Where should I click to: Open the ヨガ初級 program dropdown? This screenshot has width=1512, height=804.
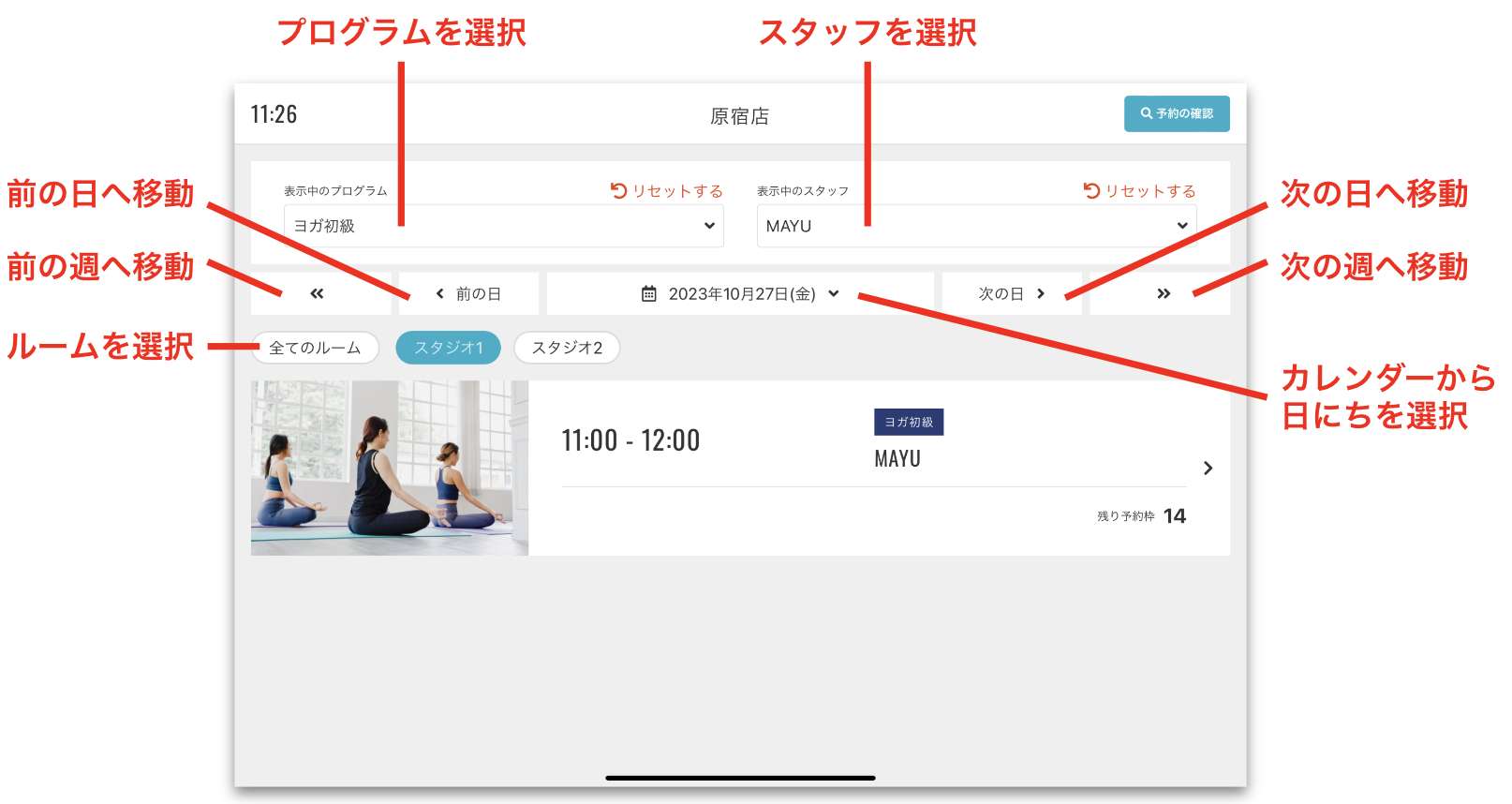click(x=503, y=226)
